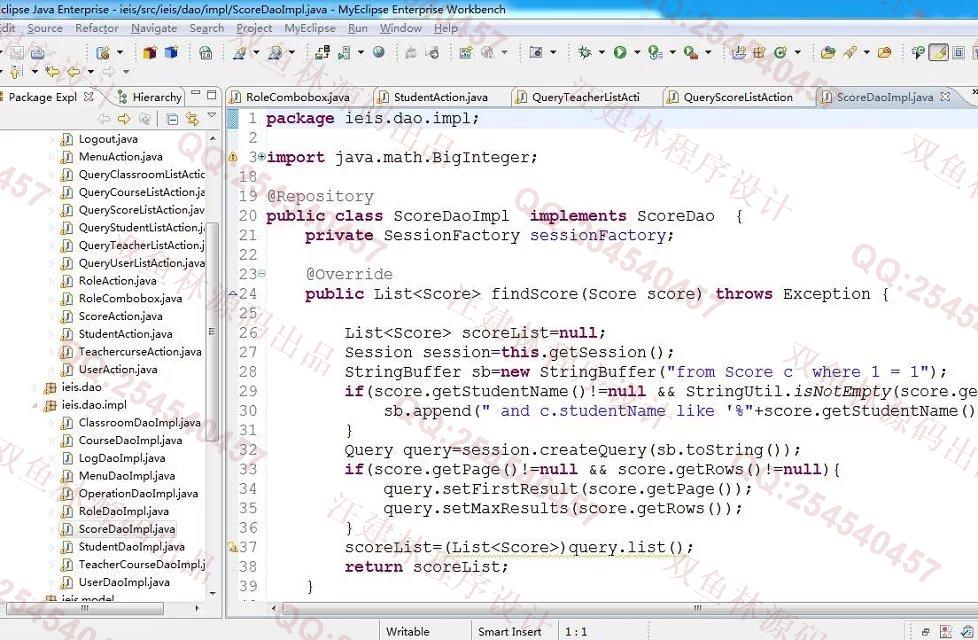Close the Package Explorer tab
978x640 pixels.
pos(88,97)
